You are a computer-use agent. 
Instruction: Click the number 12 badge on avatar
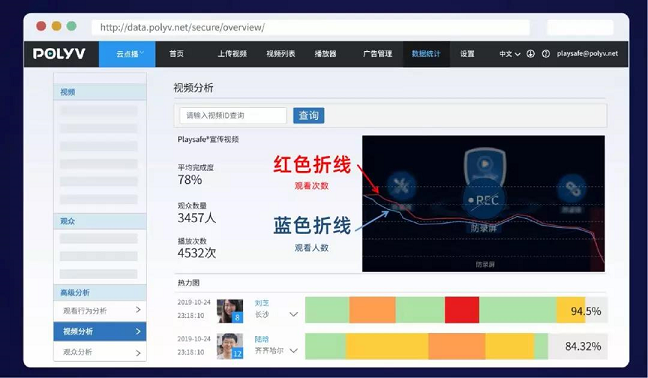[x=237, y=354]
